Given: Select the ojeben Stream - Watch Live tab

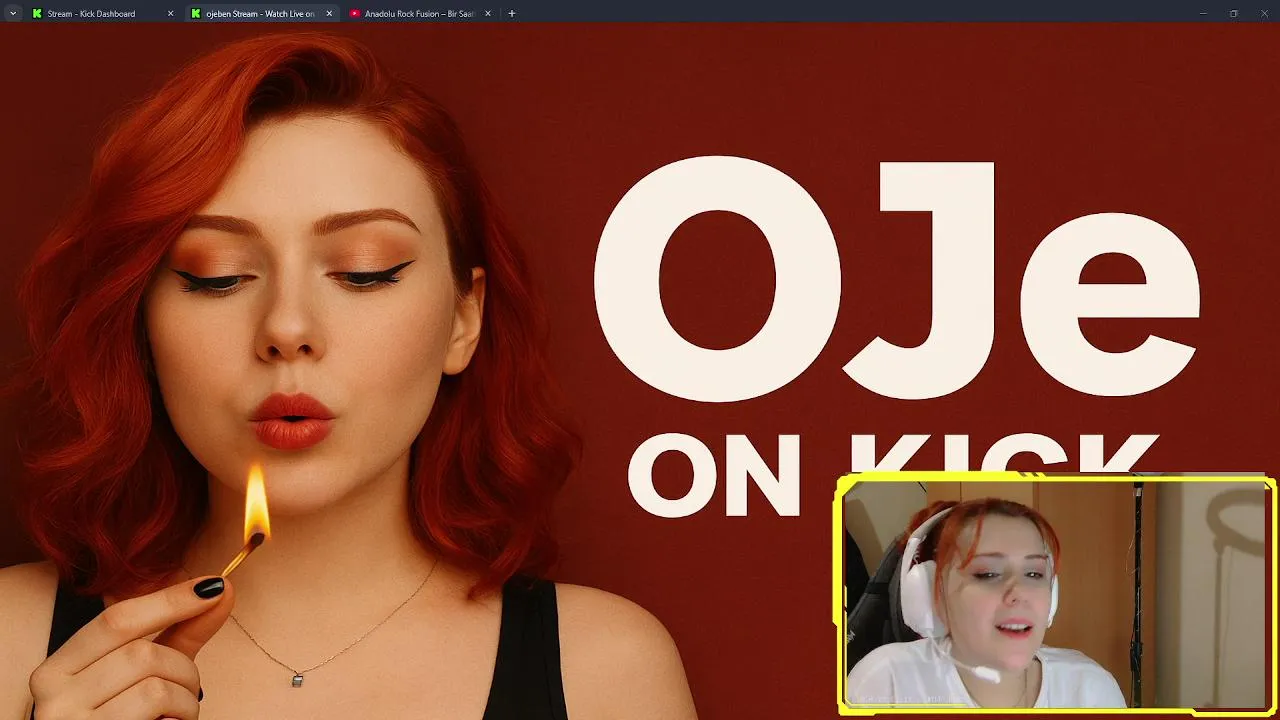Looking at the screenshot, I should [261, 14].
